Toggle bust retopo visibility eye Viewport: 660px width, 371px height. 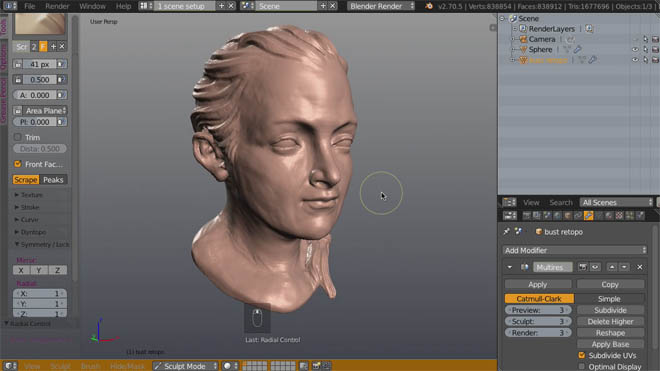pos(635,60)
